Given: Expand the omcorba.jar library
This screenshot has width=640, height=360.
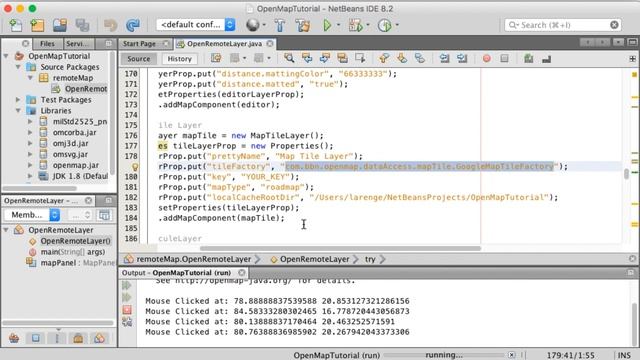Looking at the screenshot, I should tap(30, 132).
